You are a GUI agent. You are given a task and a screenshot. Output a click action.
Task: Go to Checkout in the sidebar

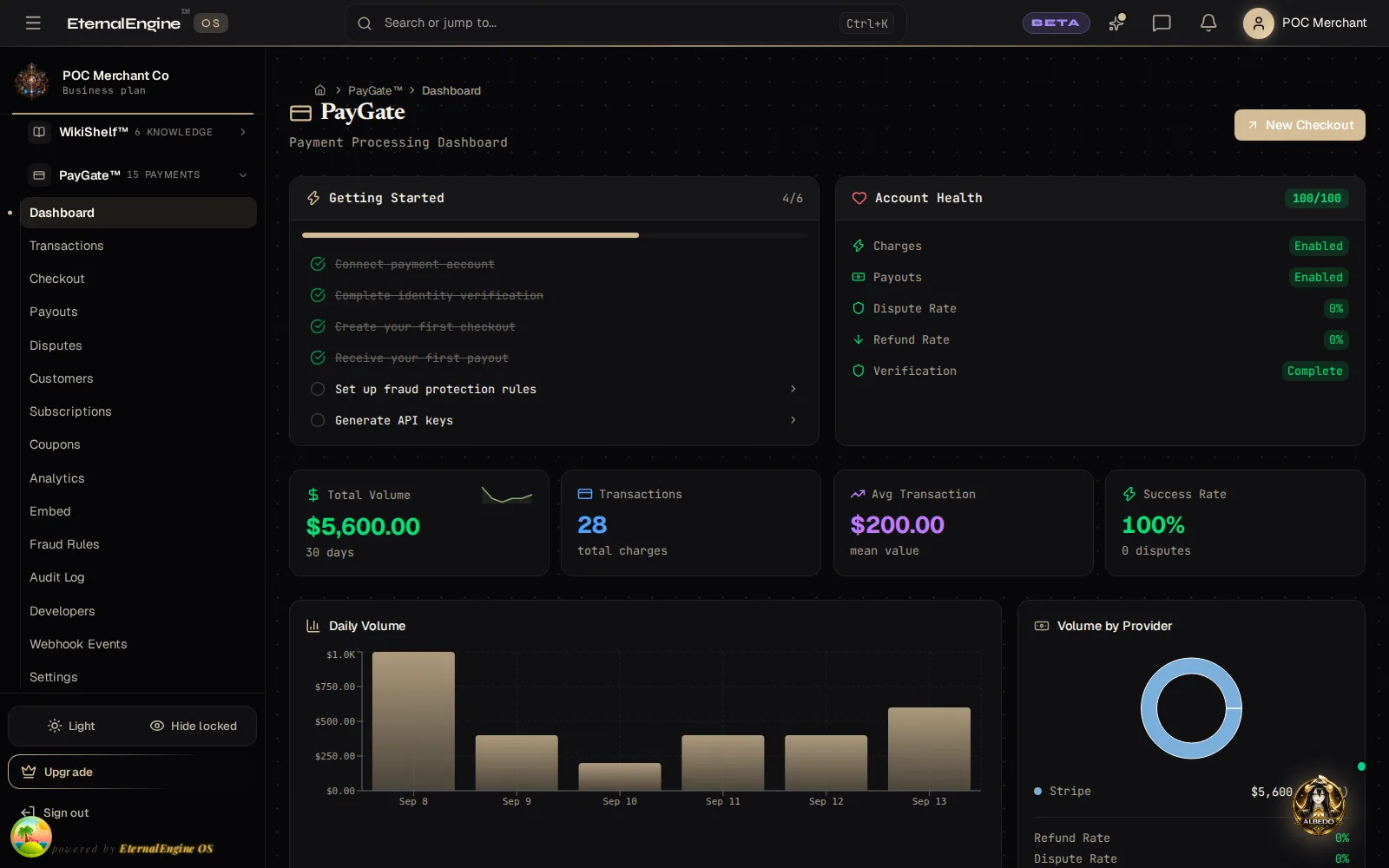coord(138,279)
